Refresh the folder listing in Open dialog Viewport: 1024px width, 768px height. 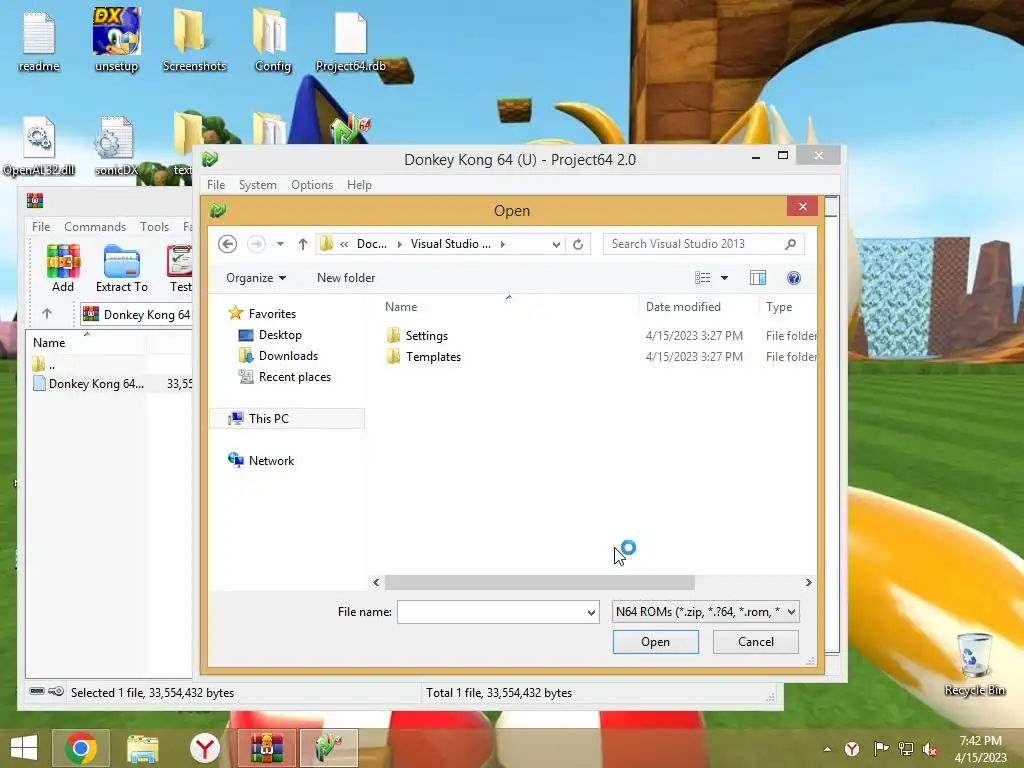pyautogui.click(x=578, y=244)
